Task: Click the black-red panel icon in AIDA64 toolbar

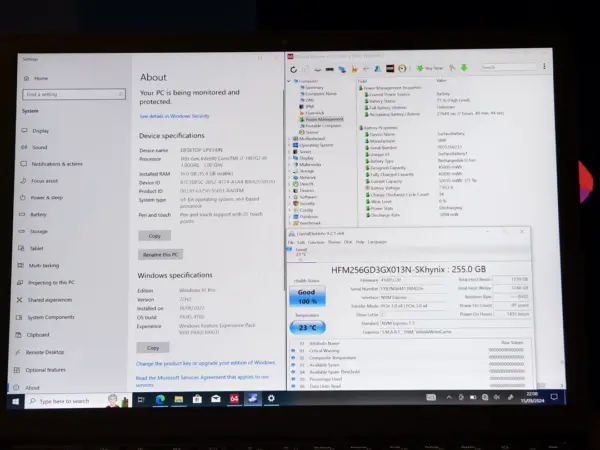Action: coord(390,68)
